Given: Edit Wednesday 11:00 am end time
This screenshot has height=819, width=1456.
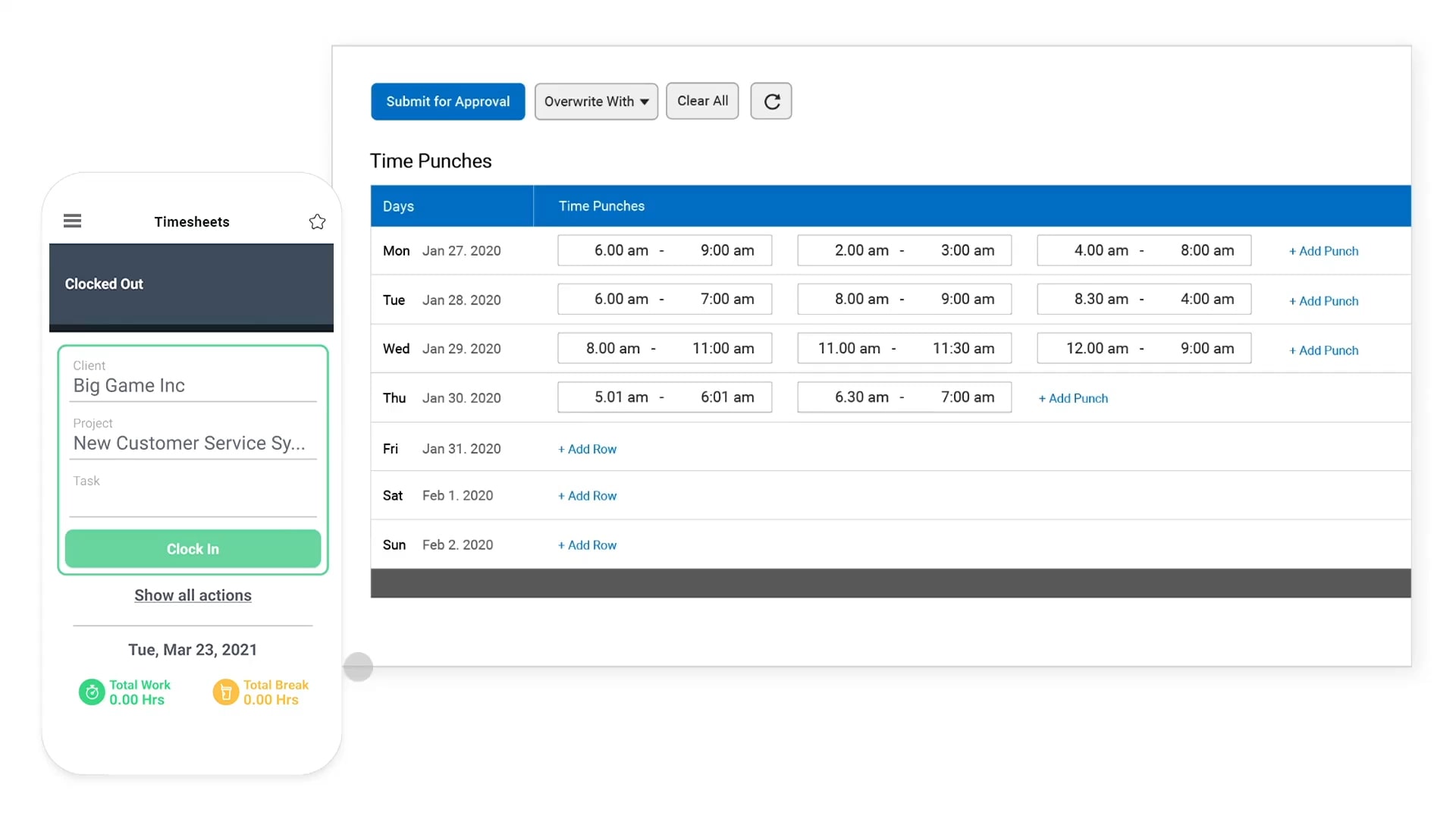Looking at the screenshot, I should (x=723, y=348).
